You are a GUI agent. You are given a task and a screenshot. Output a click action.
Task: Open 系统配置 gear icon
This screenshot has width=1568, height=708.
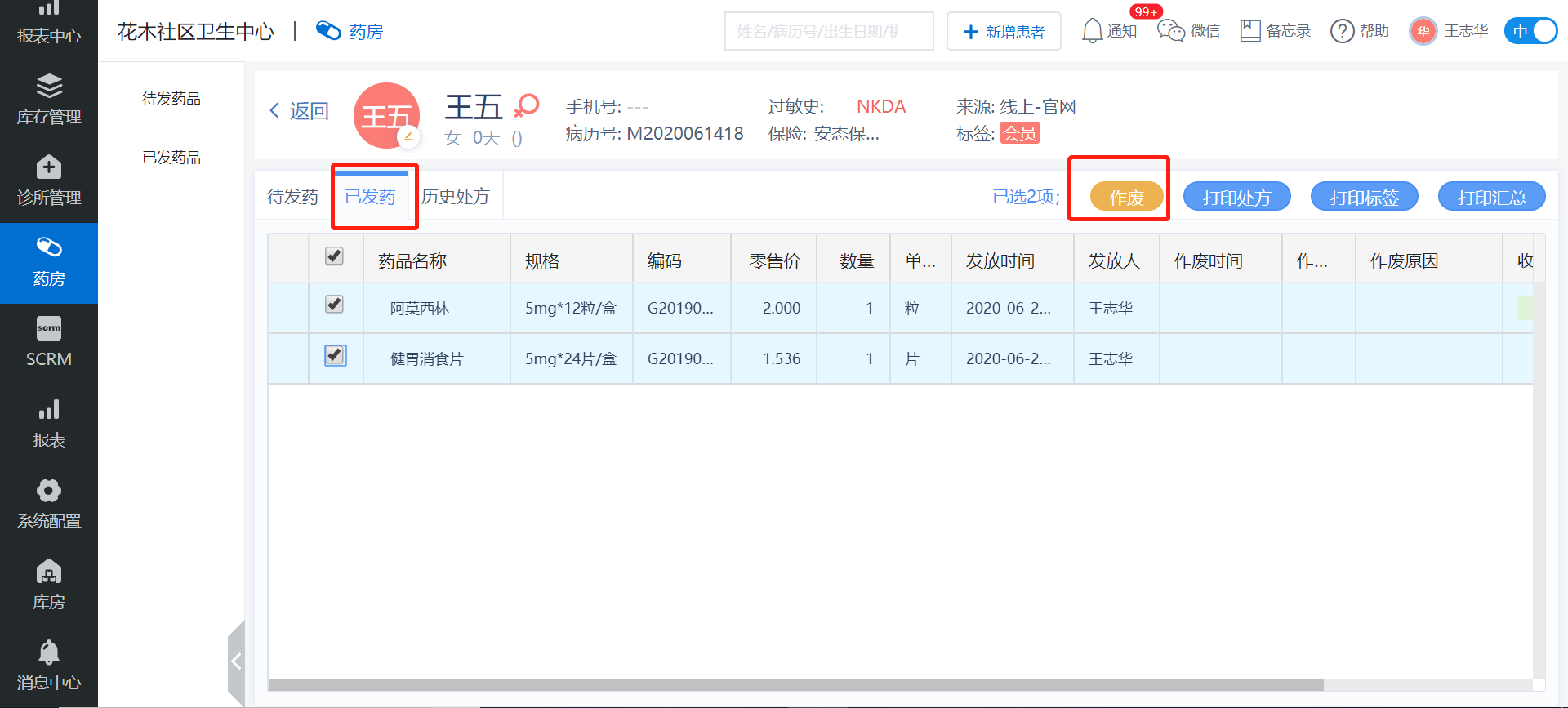[x=49, y=490]
